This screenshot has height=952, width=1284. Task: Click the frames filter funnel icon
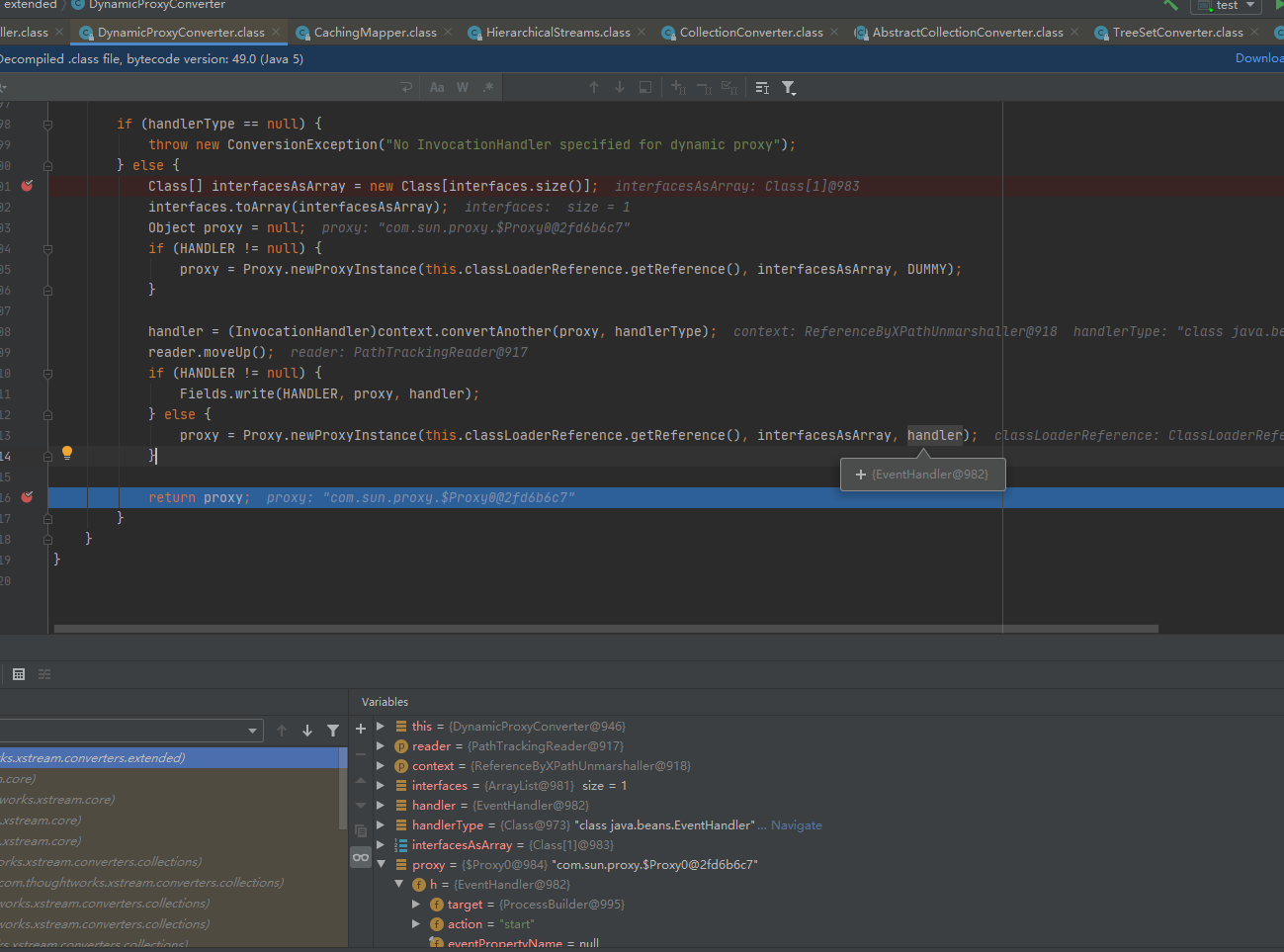click(333, 731)
